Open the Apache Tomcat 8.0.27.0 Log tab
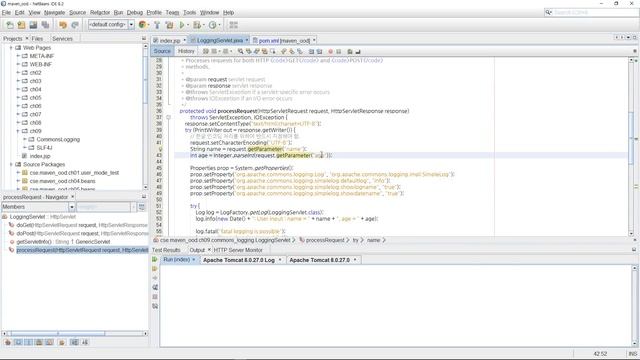The height and width of the screenshot is (360, 640). (239, 260)
